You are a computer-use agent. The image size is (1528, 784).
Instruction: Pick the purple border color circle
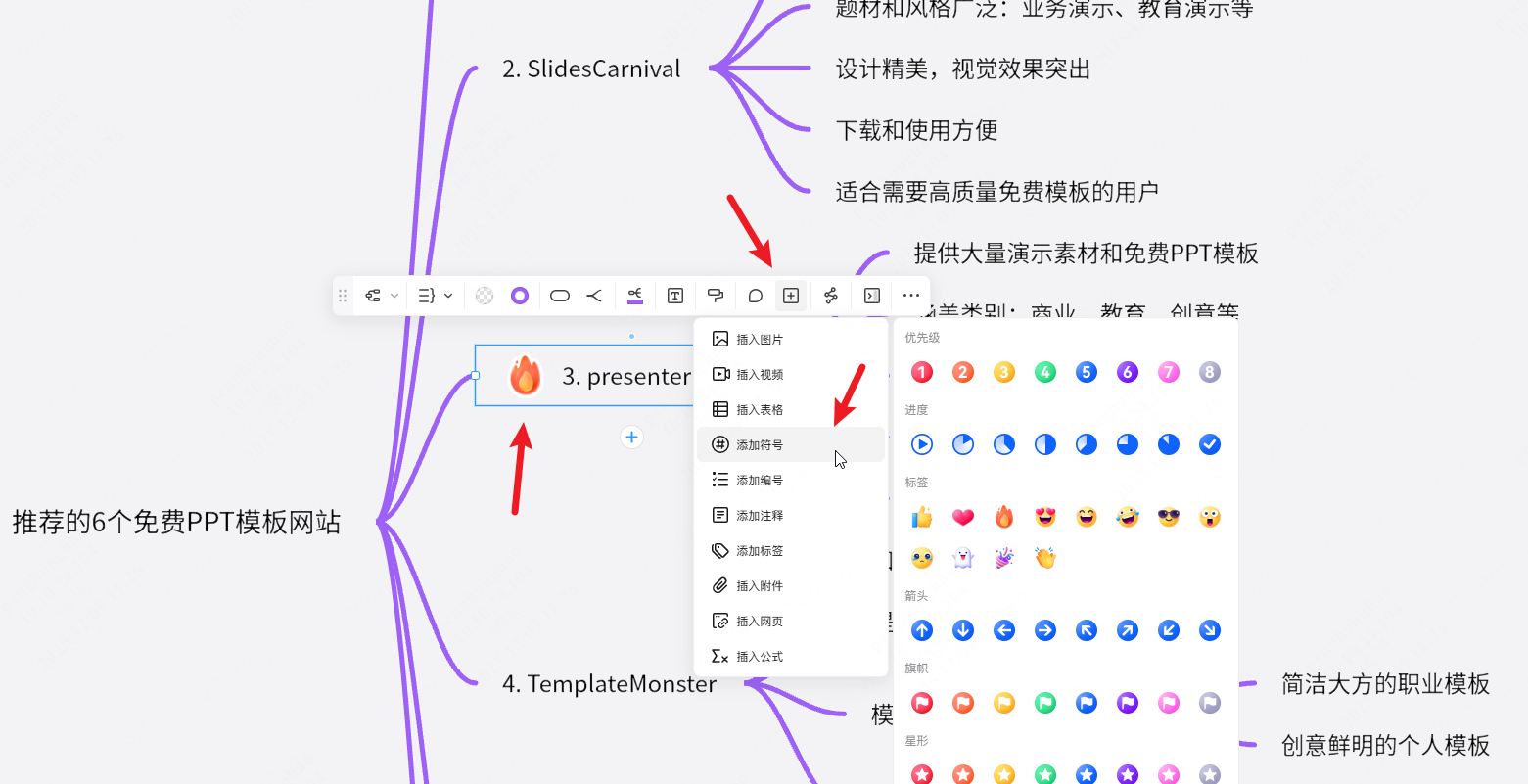coord(520,296)
